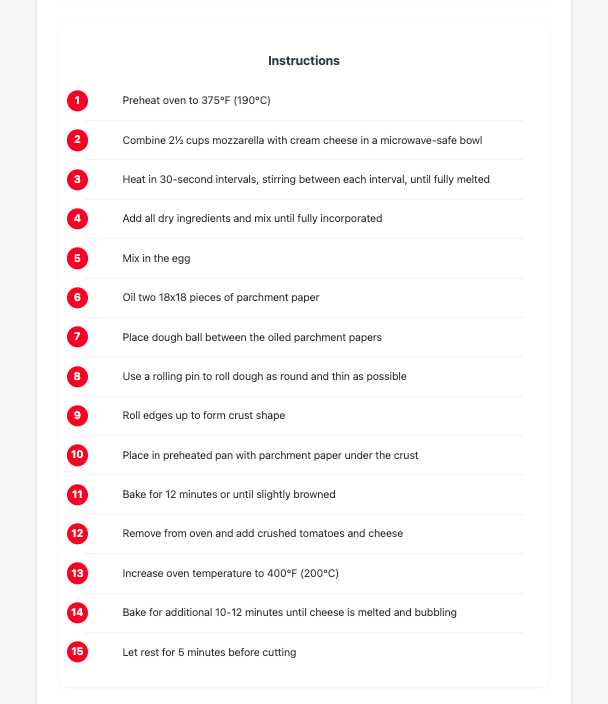The image size is (608, 704).
Task: Select the "Combine 2½ cups mozzarella" instruction
Action: coord(302,141)
